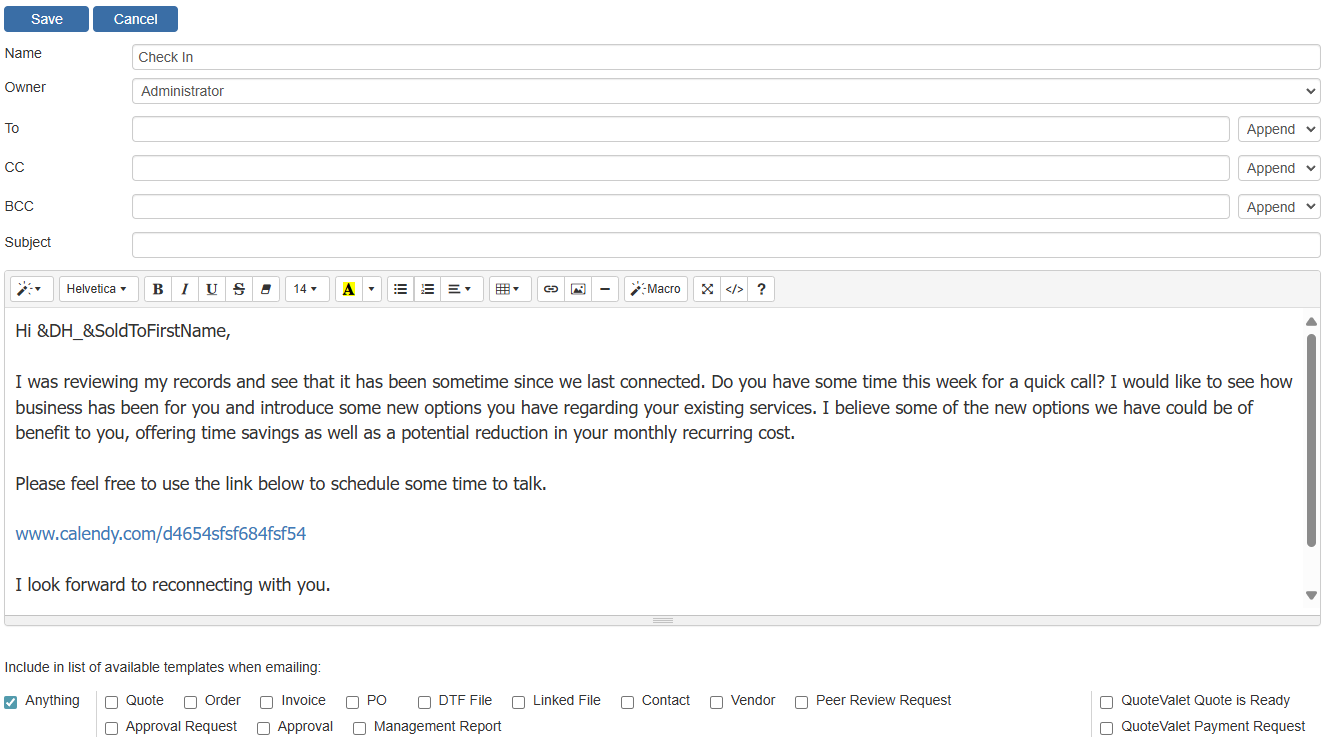Image resolution: width=1323 pixels, height=752 pixels.
Task: Open the Owner dropdown showing Administrator
Action: 726,91
